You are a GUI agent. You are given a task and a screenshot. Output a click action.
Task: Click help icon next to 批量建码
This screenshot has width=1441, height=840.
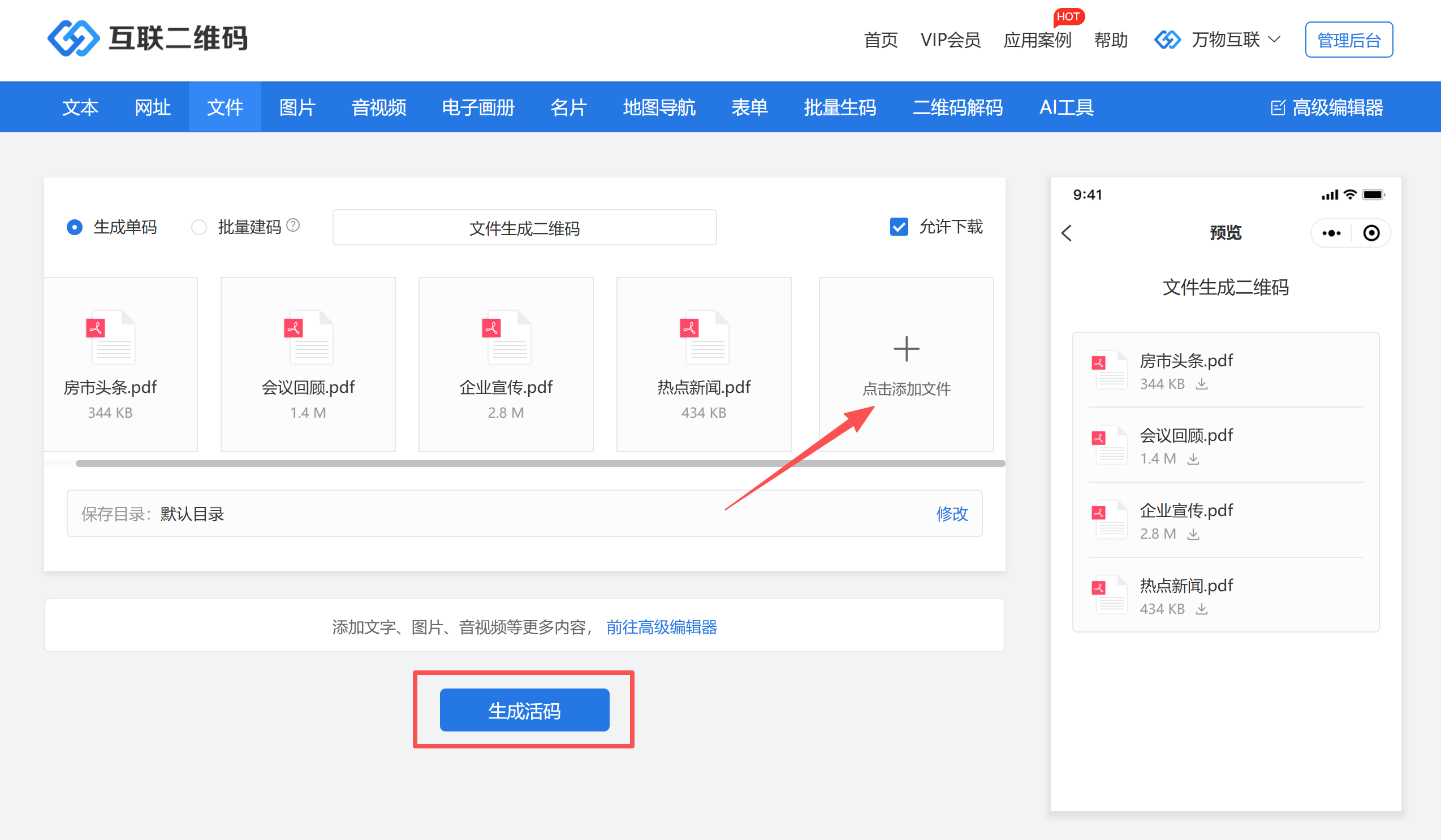pyautogui.click(x=293, y=225)
